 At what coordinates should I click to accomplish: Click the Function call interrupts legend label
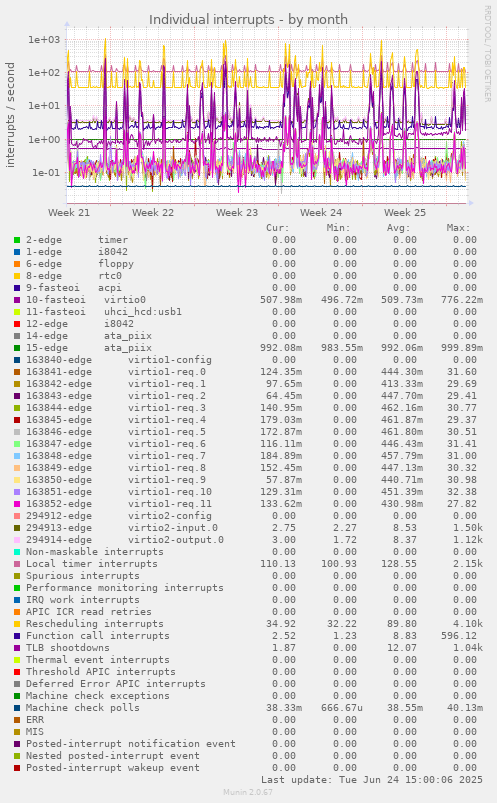tap(98, 636)
